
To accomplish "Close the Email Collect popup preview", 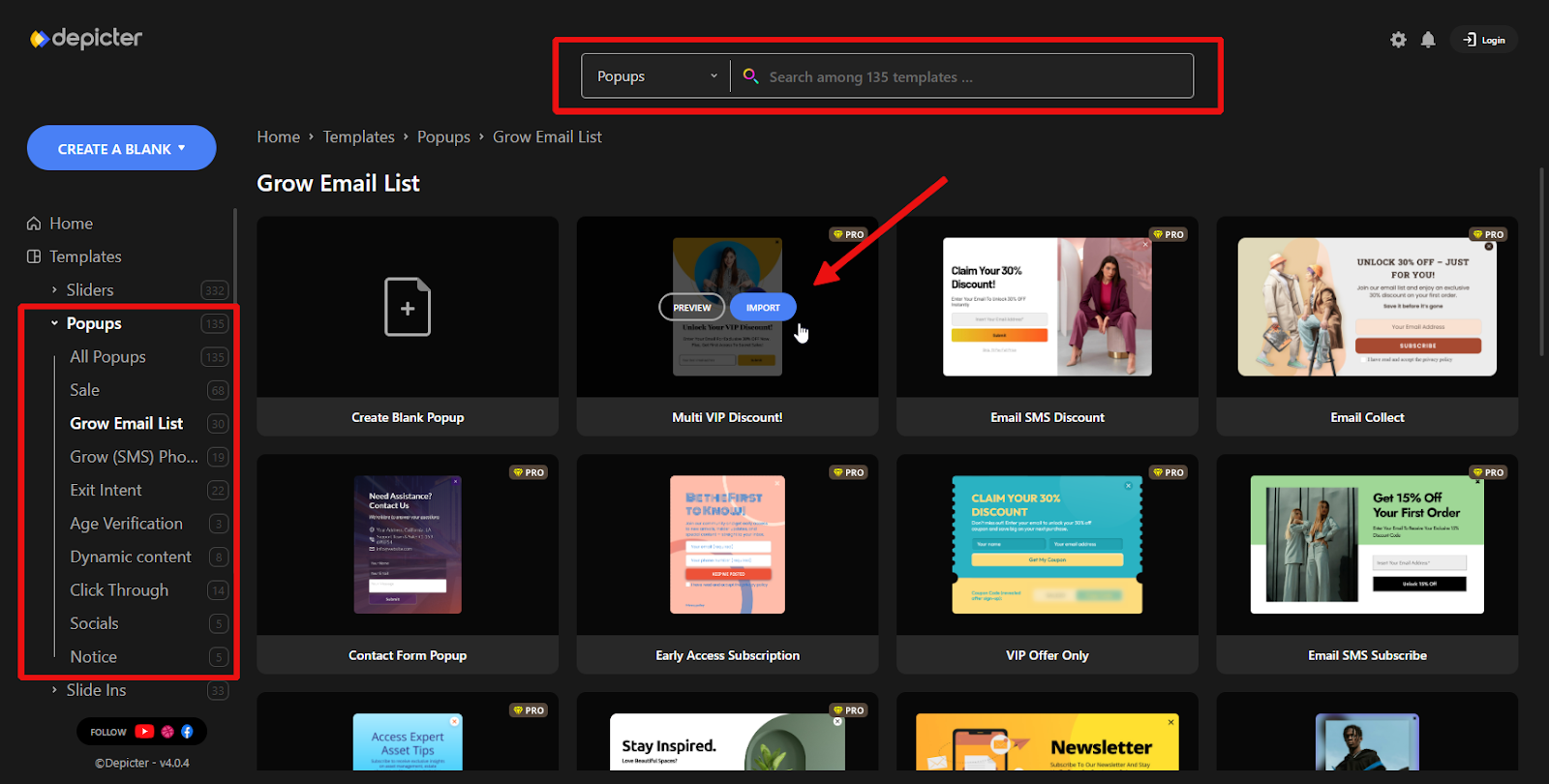I will (1489, 247).
